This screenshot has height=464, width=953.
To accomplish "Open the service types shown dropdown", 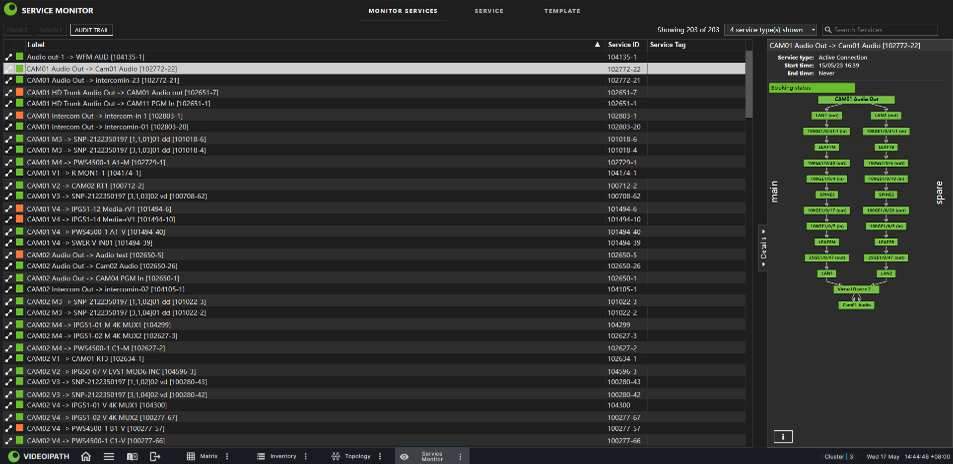I will pos(771,30).
